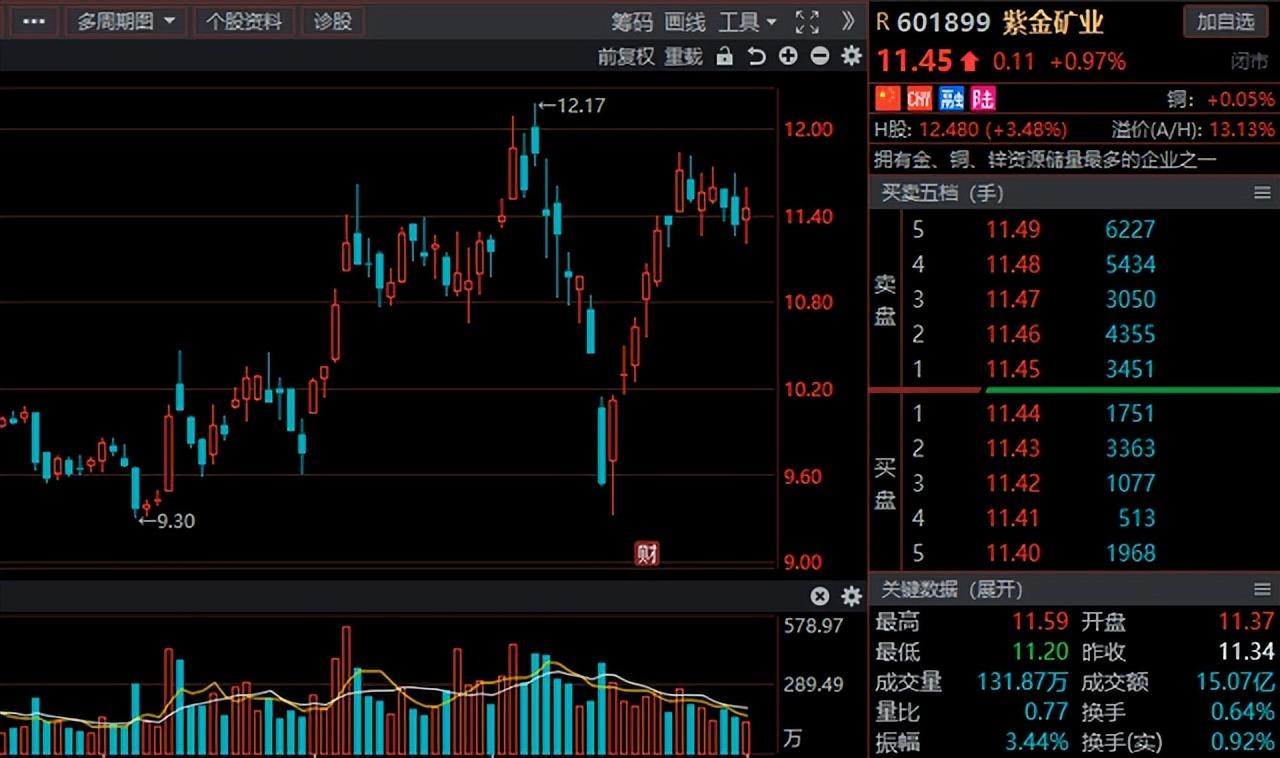Click the 昨收 11.34 value
The image size is (1280, 758).
pos(1246,652)
